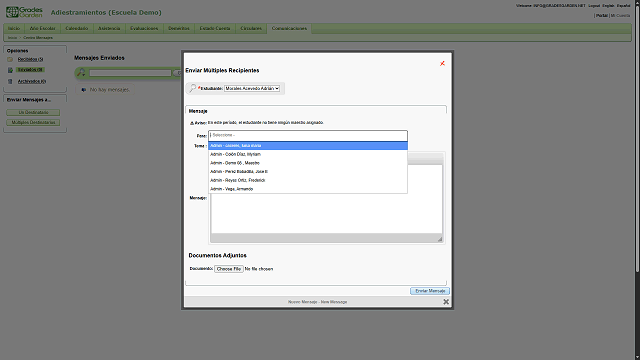Open the Inicio tab
The height and width of the screenshot is (360, 640).
[x=14, y=28]
